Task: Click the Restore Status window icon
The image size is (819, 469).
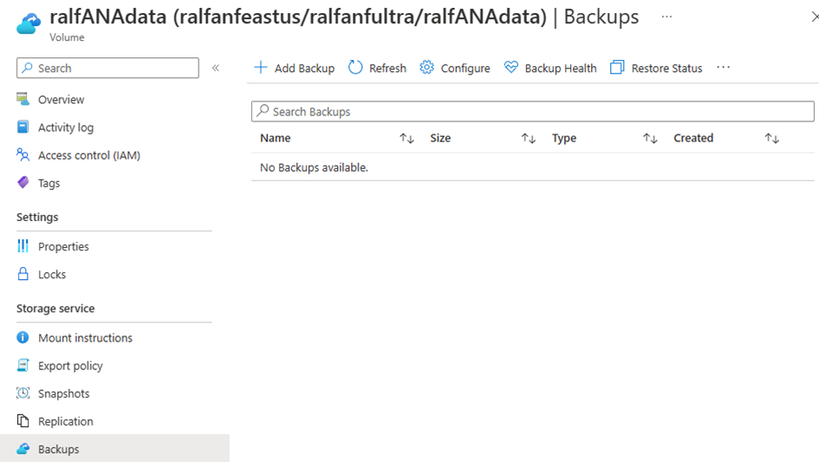Action: (x=617, y=68)
